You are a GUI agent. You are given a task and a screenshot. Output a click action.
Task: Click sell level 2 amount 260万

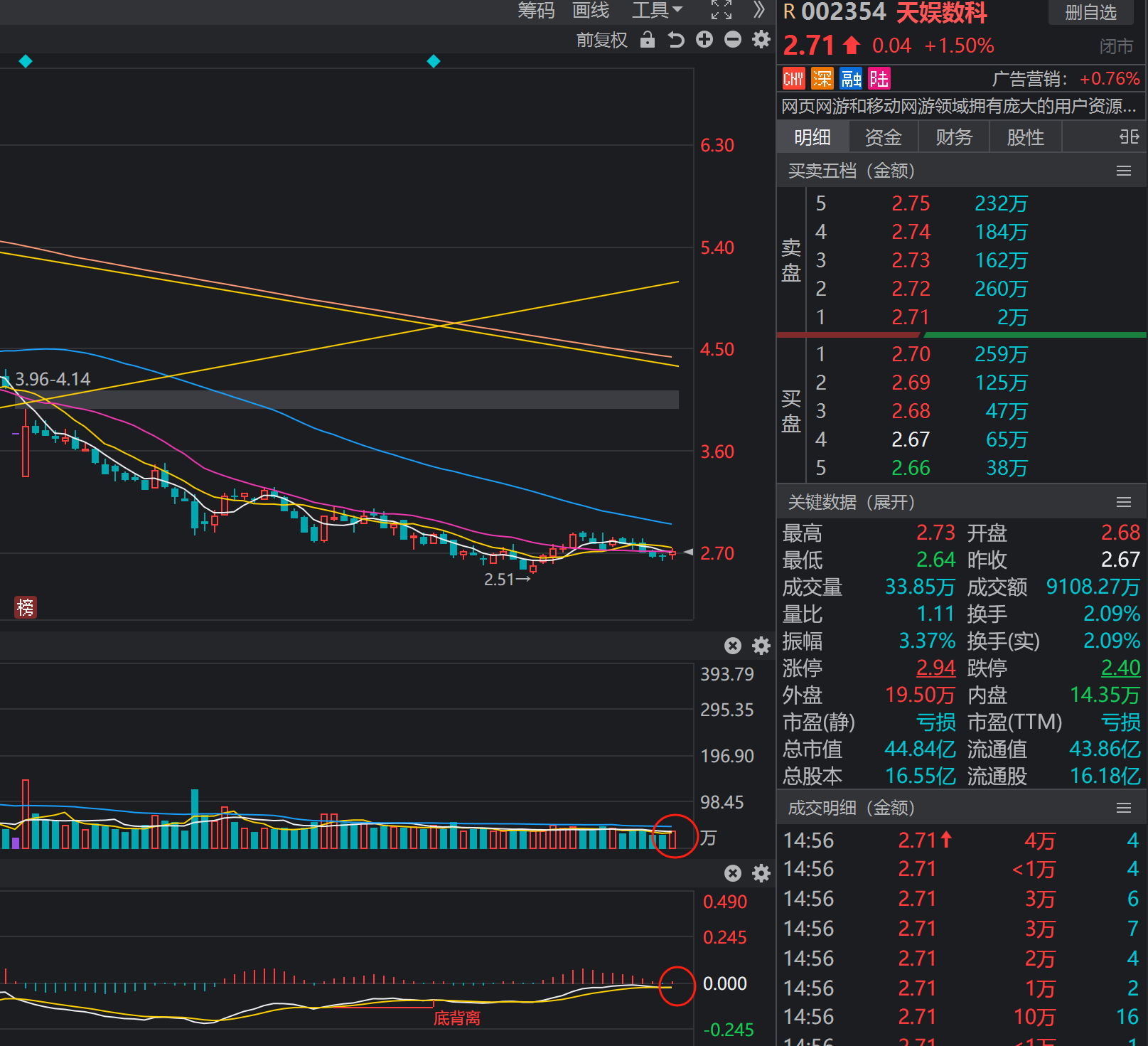click(1001, 289)
